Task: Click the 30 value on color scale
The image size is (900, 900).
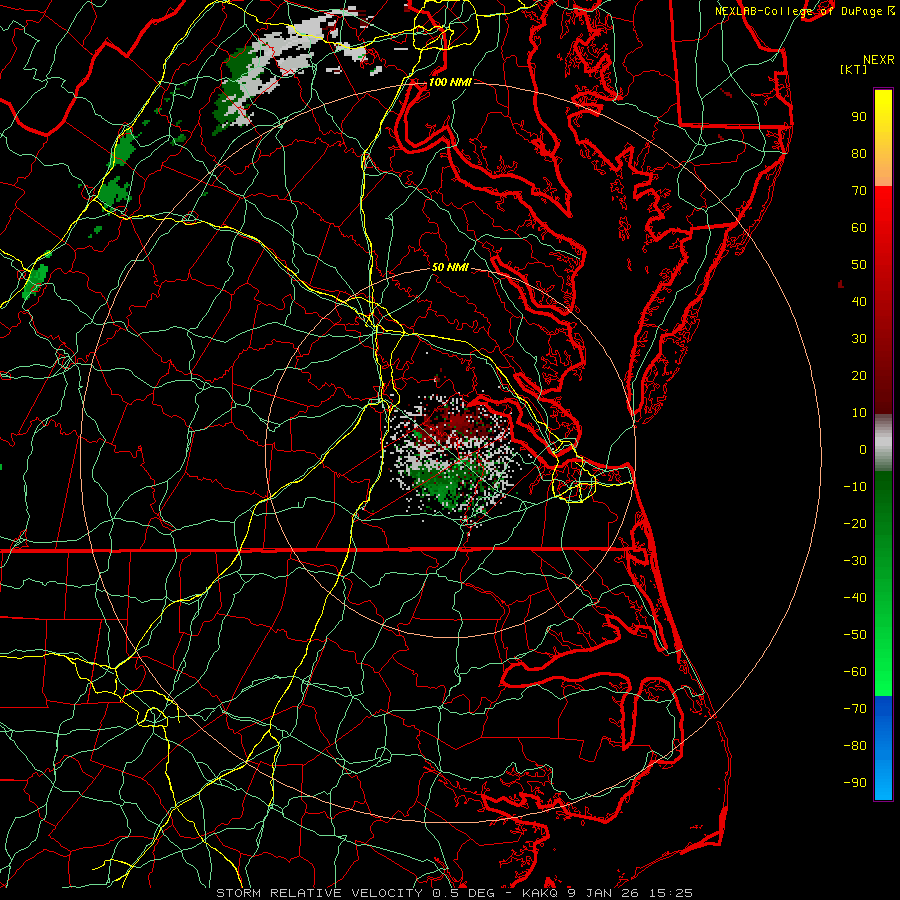Action: pos(859,339)
